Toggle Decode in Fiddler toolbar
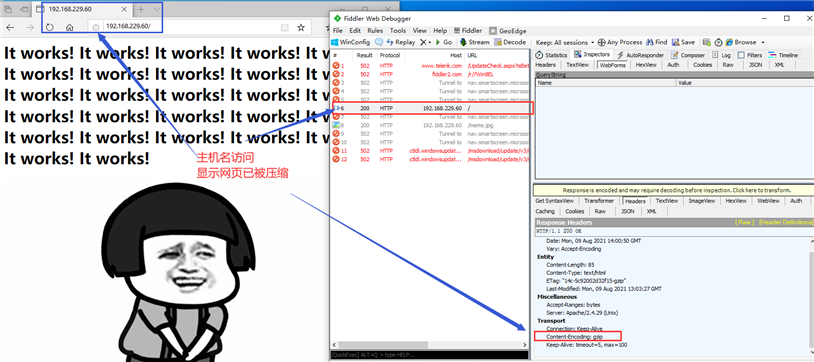The height and width of the screenshot is (362, 814). point(510,42)
